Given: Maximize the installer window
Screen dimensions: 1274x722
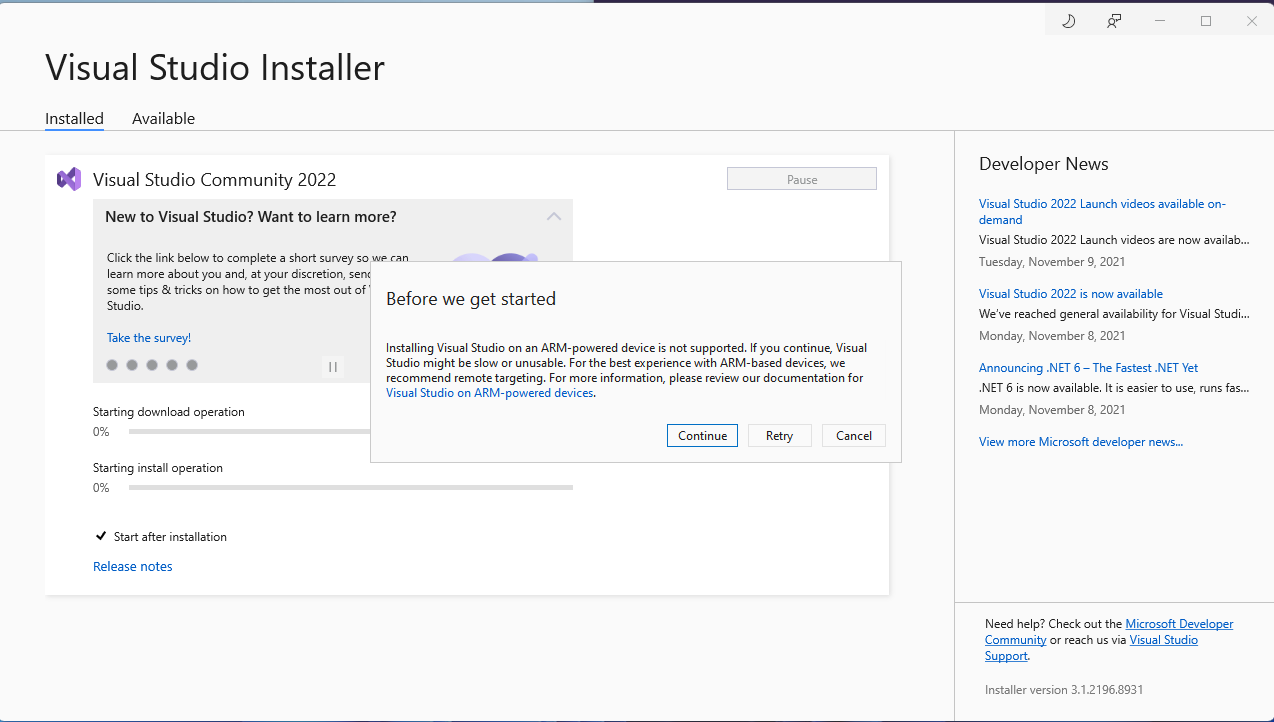Looking at the screenshot, I should (x=1206, y=21).
